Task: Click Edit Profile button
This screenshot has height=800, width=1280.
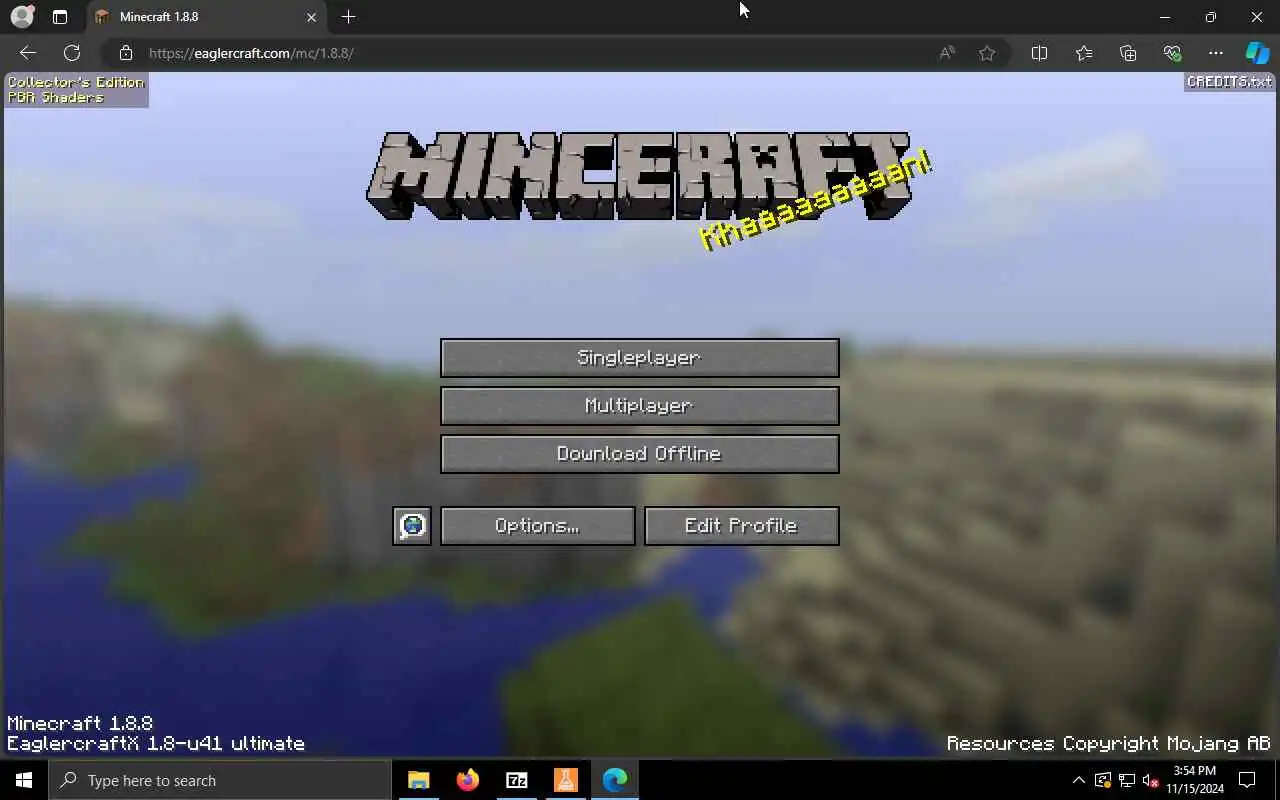Action: pos(741,526)
